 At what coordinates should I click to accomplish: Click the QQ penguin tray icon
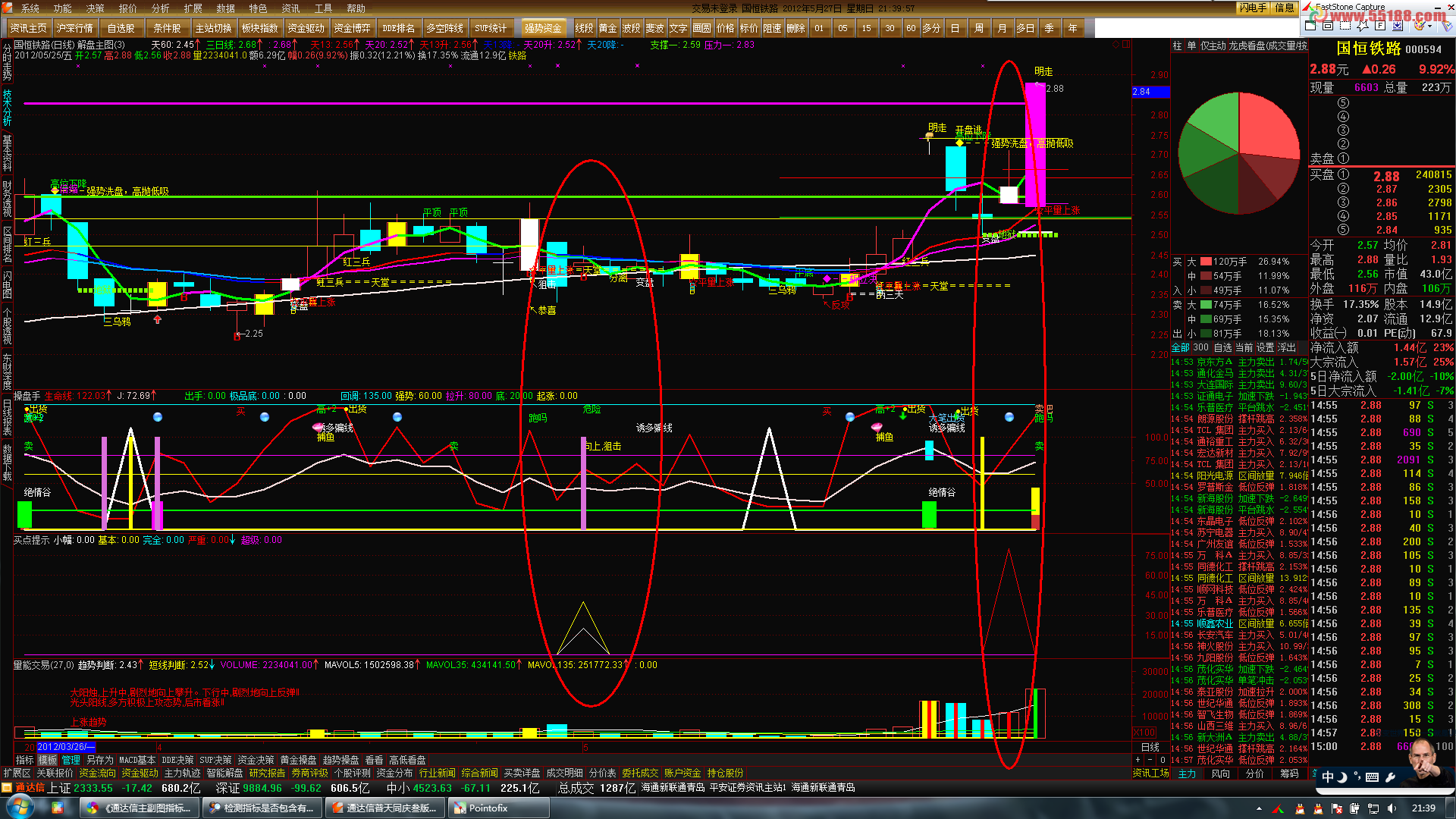pyautogui.click(x=1300, y=808)
